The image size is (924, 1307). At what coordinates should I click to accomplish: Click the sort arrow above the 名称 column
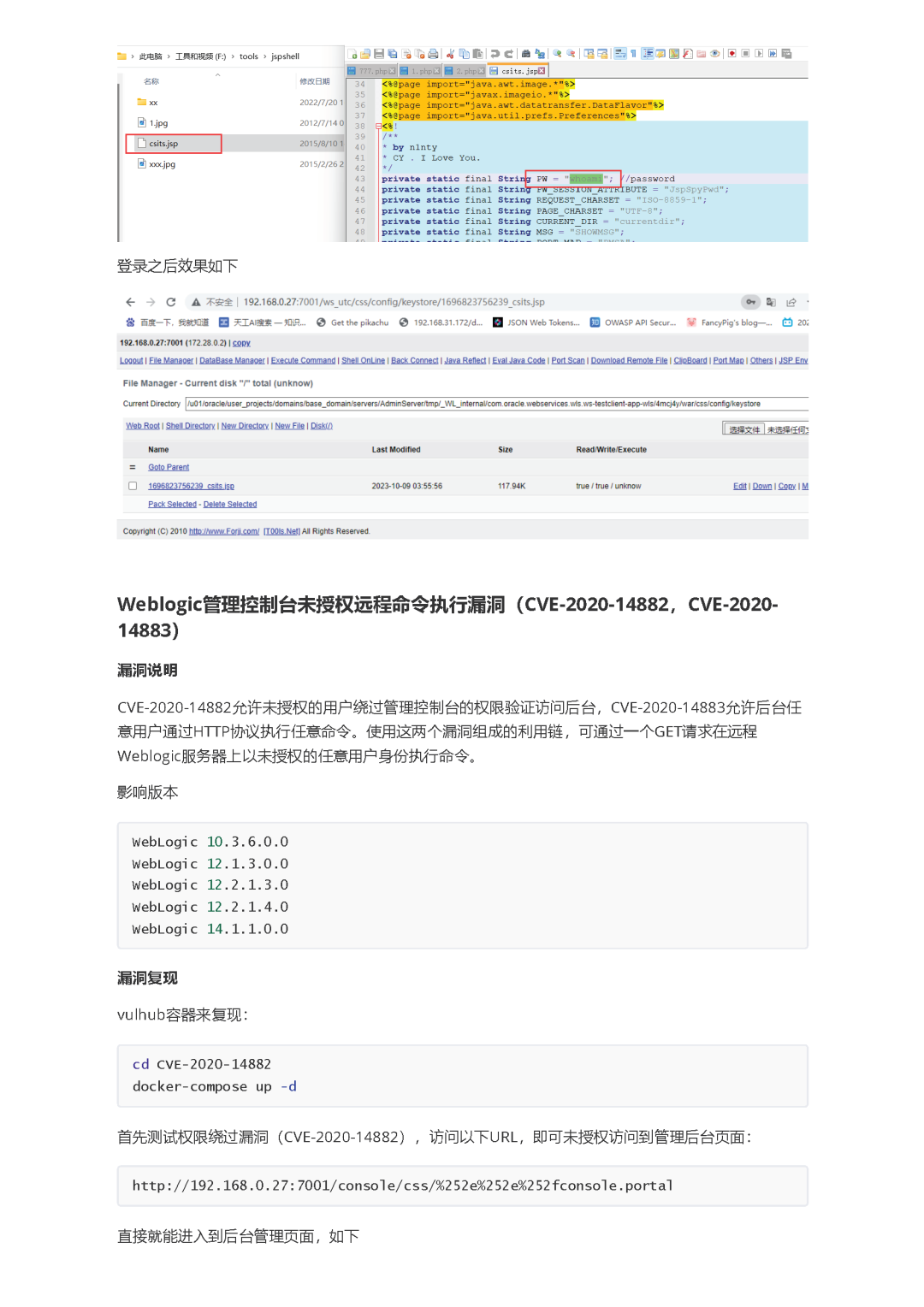[x=217, y=75]
